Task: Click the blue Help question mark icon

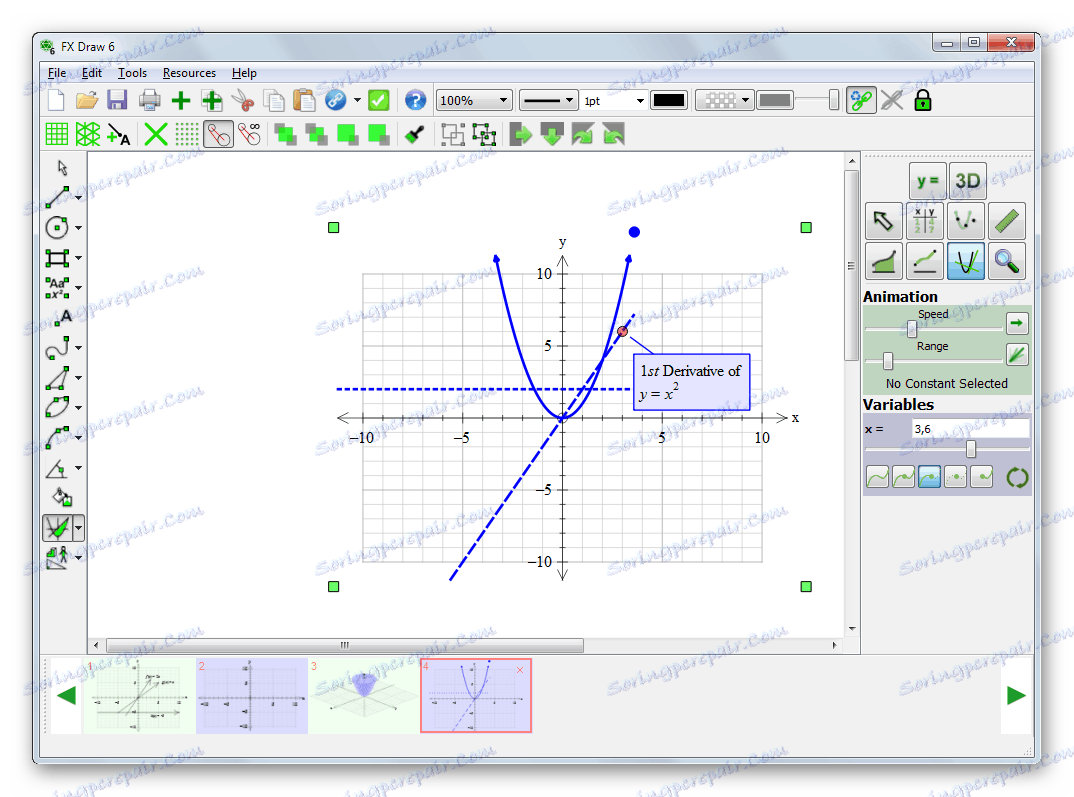Action: (x=415, y=100)
